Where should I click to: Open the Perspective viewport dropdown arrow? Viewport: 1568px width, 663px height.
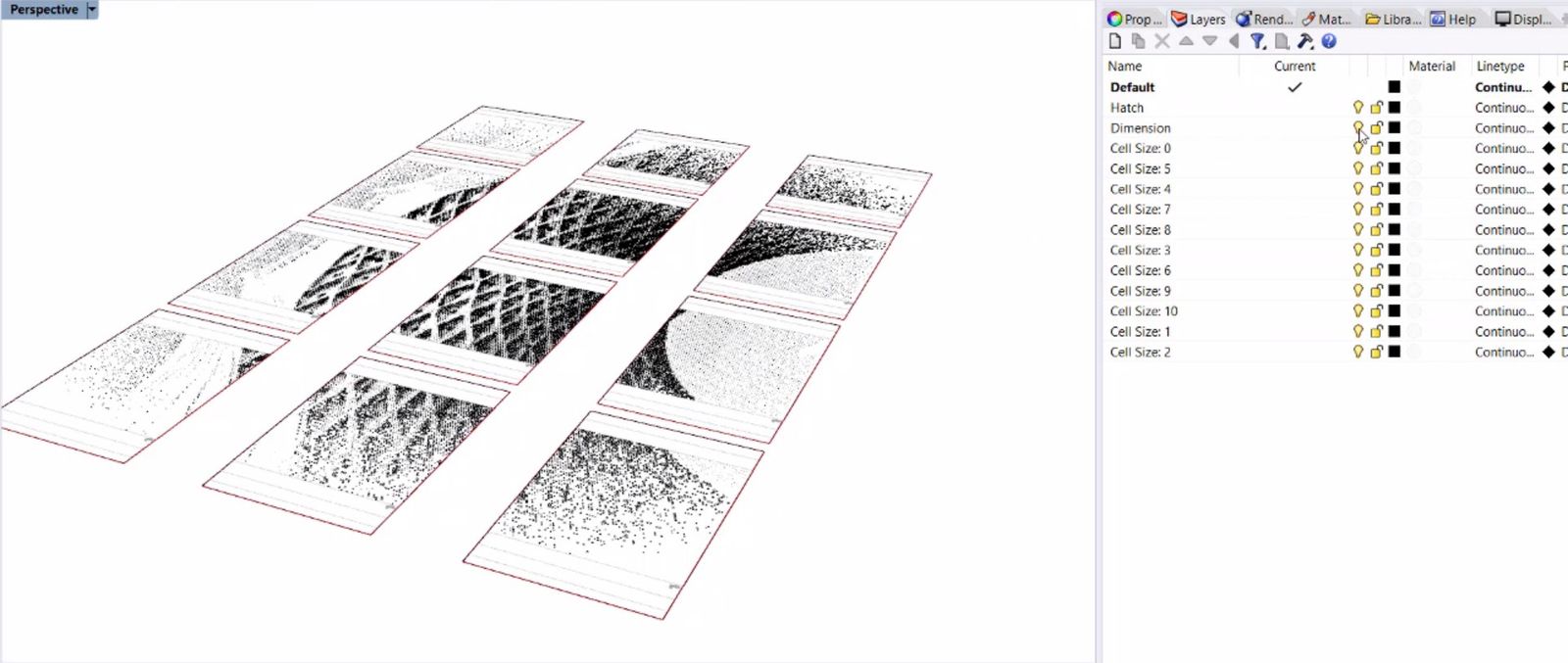[x=92, y=10]
